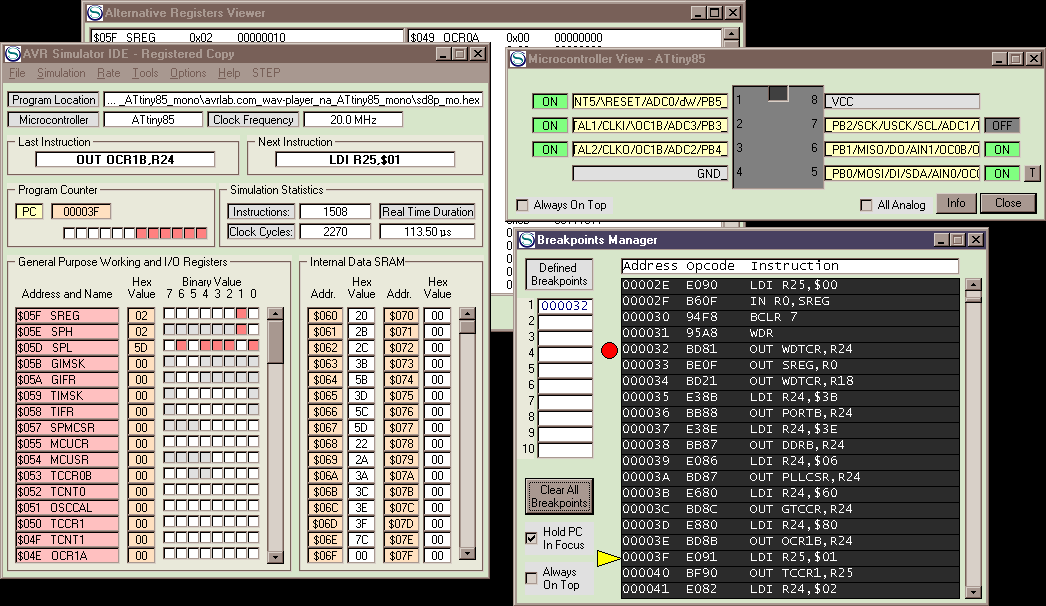Click the Instructions label button
The width and height of the screenshot is (1046, 606).
pos(261,212)
